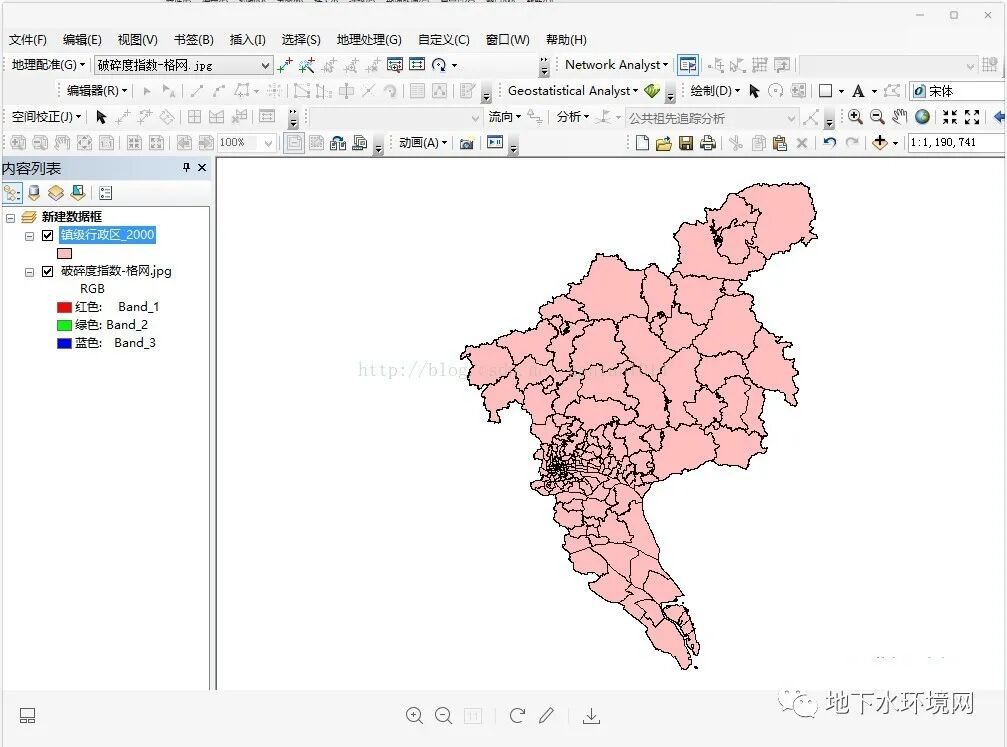The width and height of the screenshot is (1007, 747).
Task: Print the current map
Action: click(x=708, y=142)
